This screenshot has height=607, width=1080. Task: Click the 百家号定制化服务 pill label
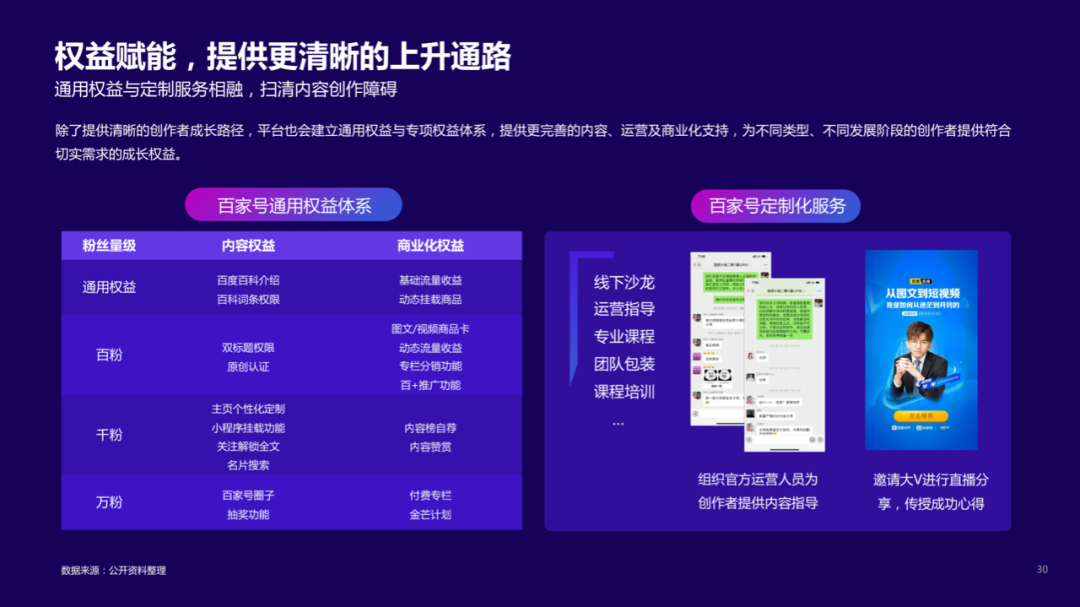point(776,206)
